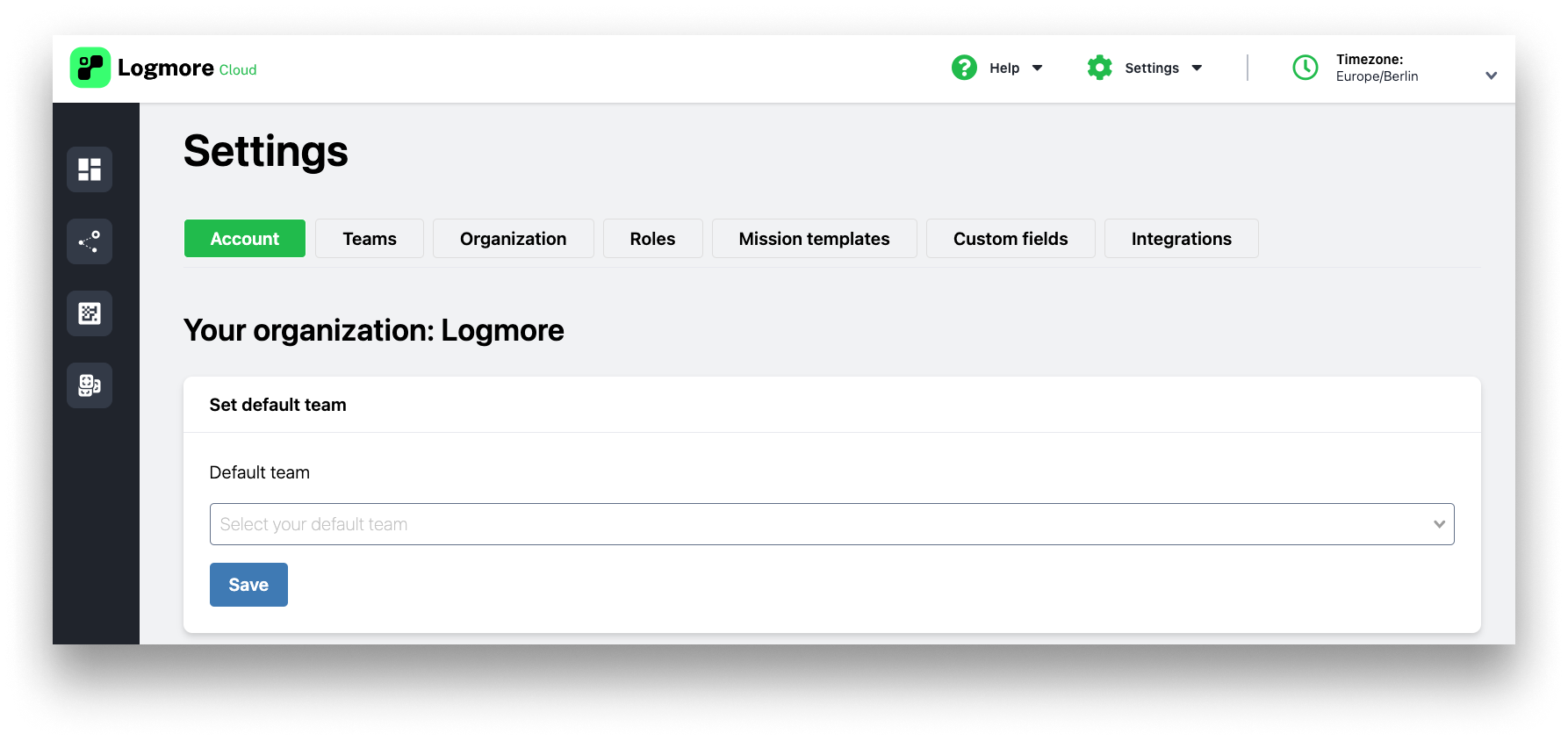Open the dashboard grid icon in sidebar
This screenshot has height=741, width=1568.
pyautogui.click(x=90, y=169)
